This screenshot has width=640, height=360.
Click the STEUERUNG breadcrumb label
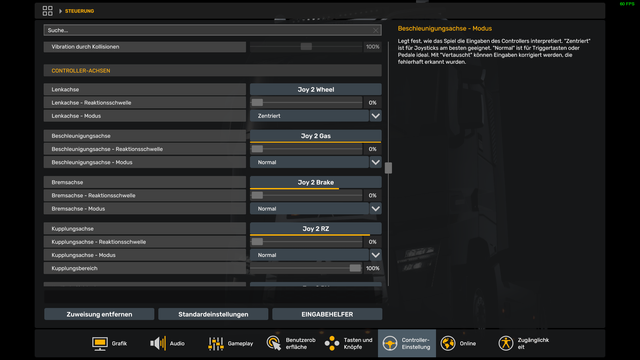pyautogui.click(x=80, y=11)
